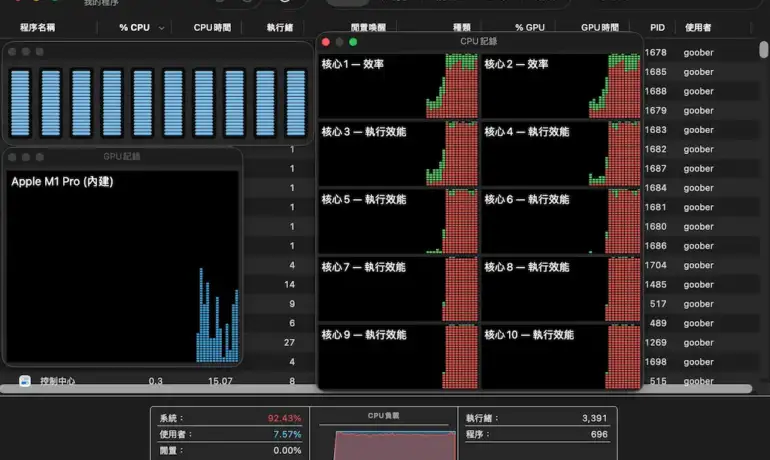Image resolution: width=770 pixels, height=460 pixels.
Task: Select the 核心 6 — 執行效能 graph
Action: pos(561,221)
